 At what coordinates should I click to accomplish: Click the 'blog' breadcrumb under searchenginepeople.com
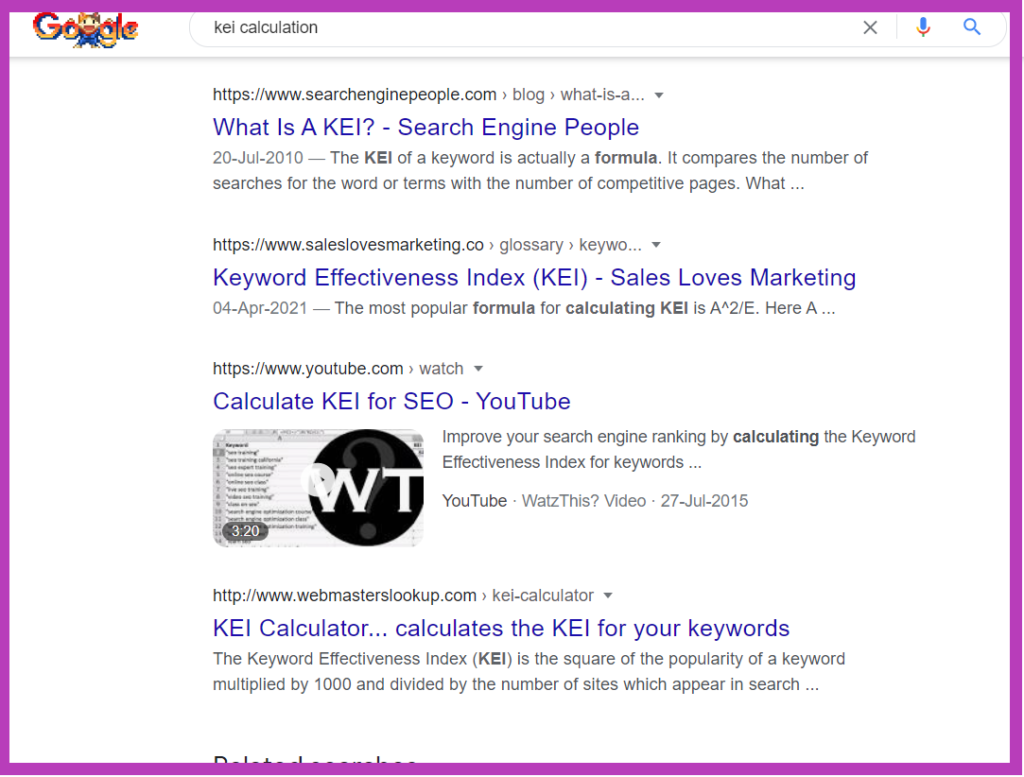click(x=528, y=94)
